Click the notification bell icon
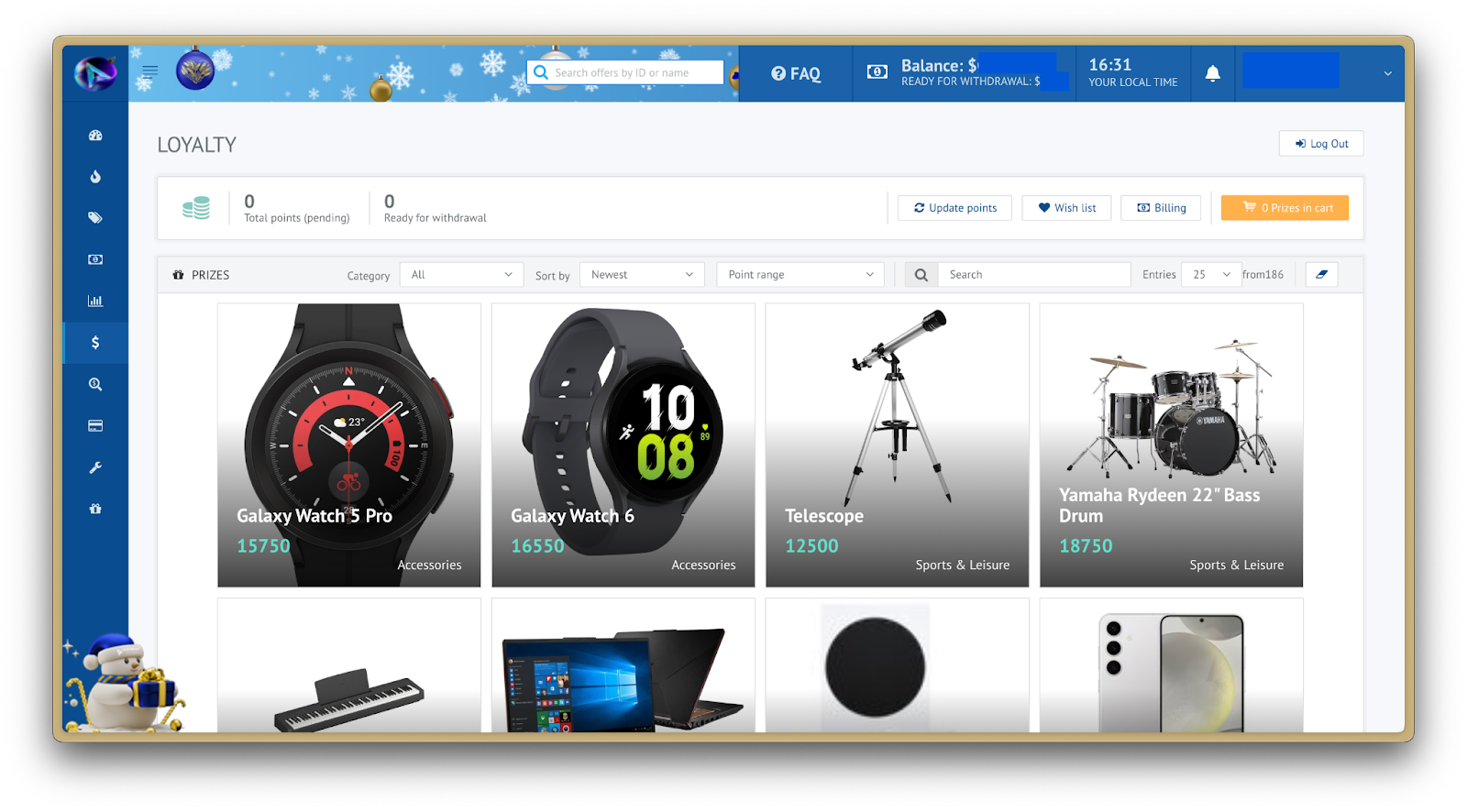Image resolution: width=1467 pixels, height=812 pixels. click(1212, 73)
